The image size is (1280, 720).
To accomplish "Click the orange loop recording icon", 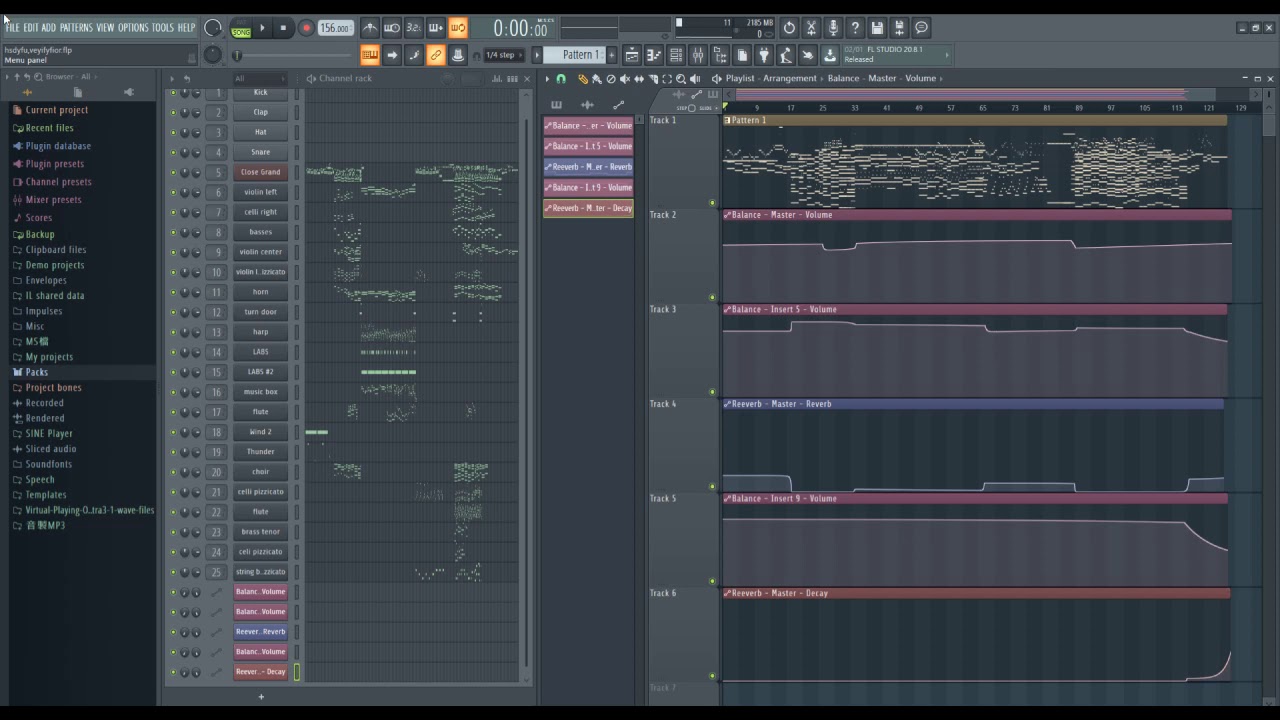I will coord(457,28).
